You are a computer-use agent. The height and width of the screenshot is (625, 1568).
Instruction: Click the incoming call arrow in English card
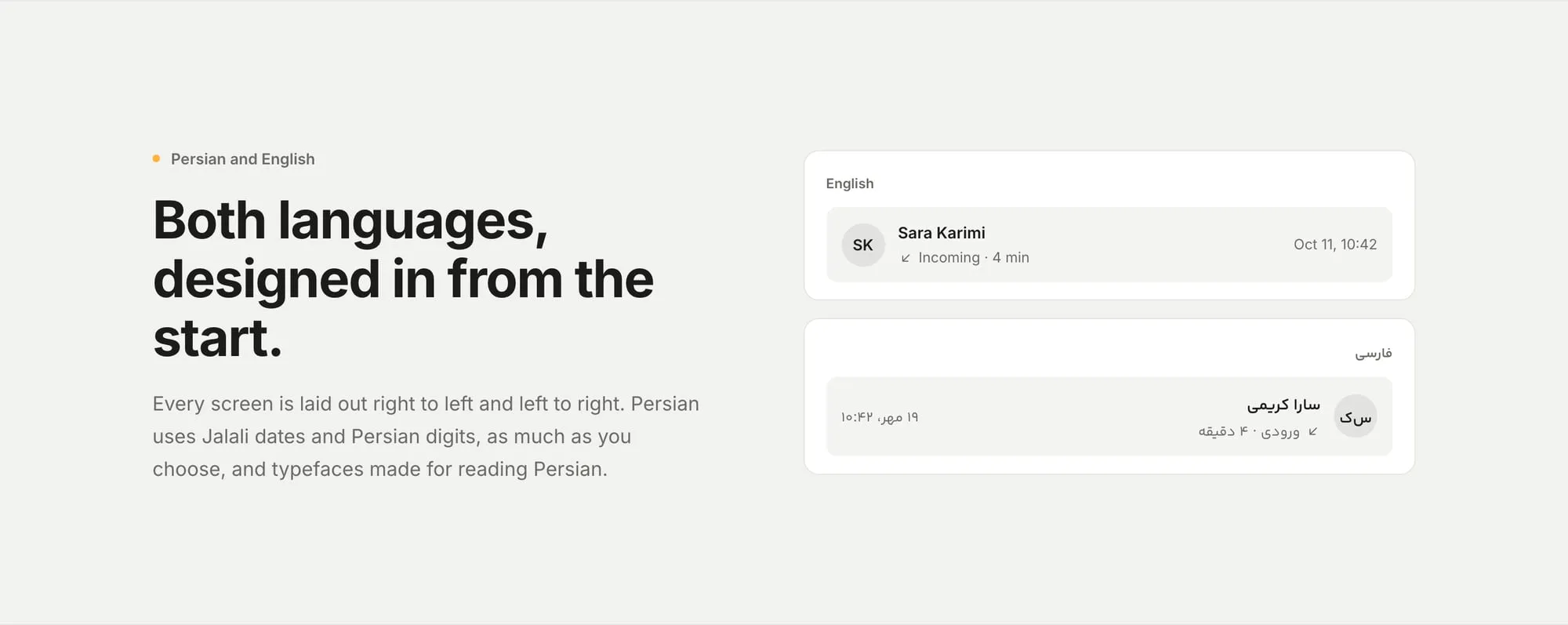[x=906, y=258]
